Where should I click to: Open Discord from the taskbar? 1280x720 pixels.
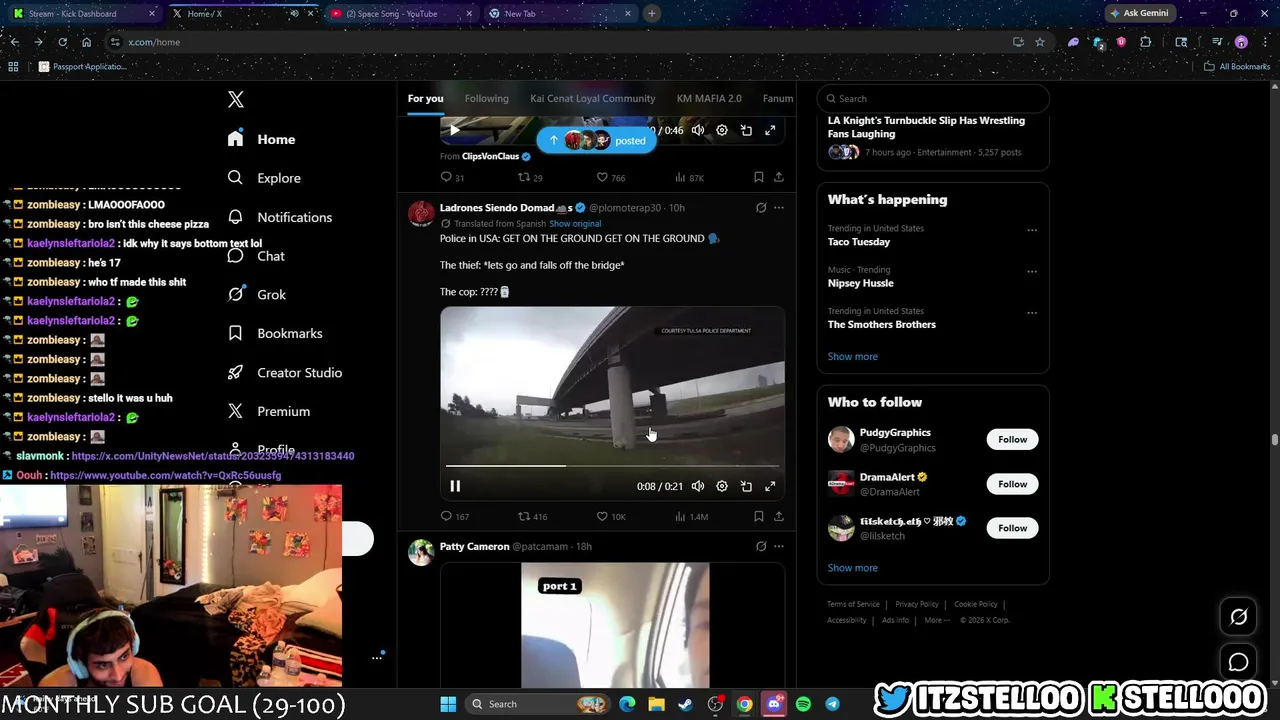pyautogui.click(x=774, y=704)
